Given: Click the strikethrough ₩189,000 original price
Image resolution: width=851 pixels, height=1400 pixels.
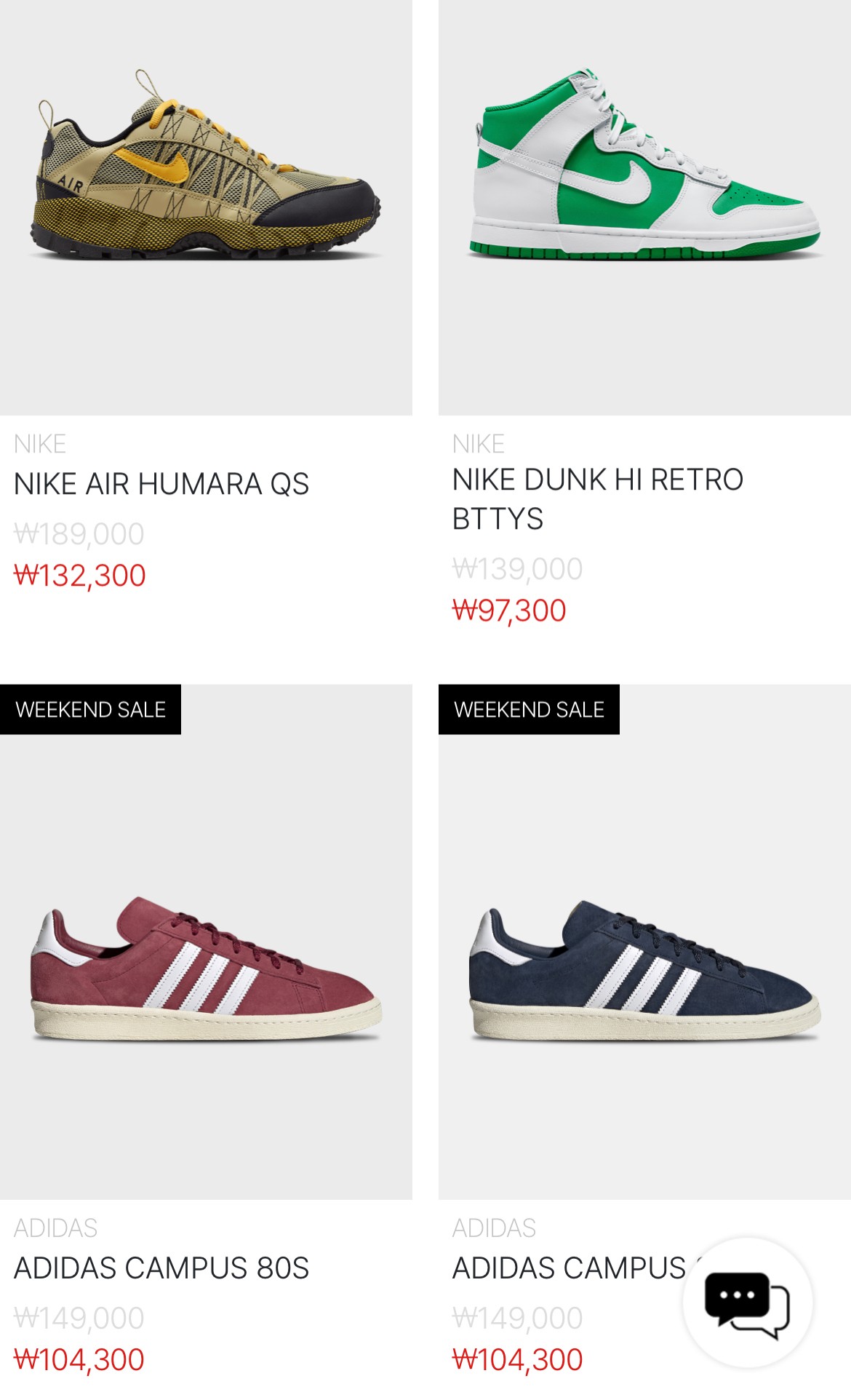Looking at the screenshot, I should (x=79, y=534).
